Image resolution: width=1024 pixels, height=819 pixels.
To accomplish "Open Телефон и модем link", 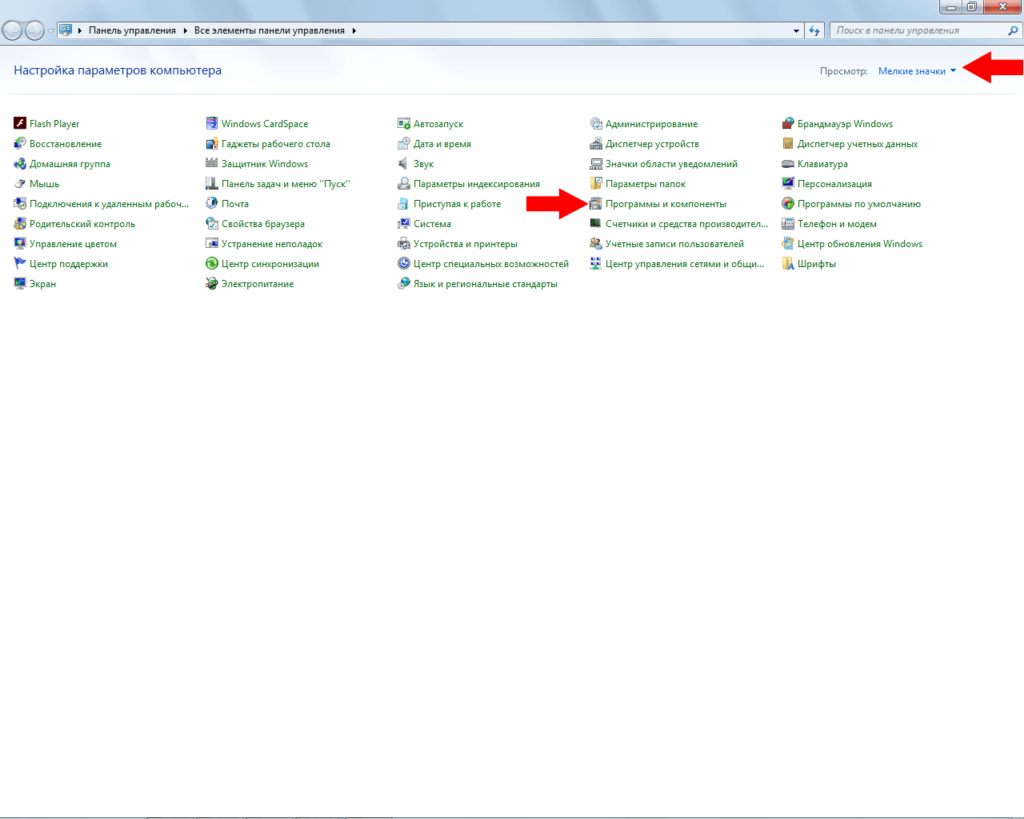I will [837, 223].
